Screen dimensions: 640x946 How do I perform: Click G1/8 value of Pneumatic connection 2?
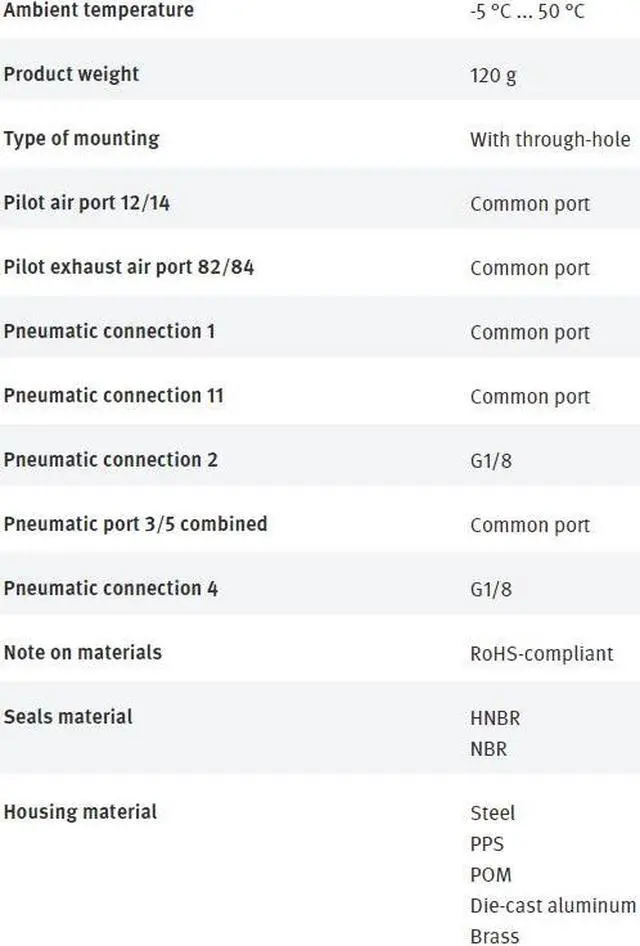tap(491, 461)
